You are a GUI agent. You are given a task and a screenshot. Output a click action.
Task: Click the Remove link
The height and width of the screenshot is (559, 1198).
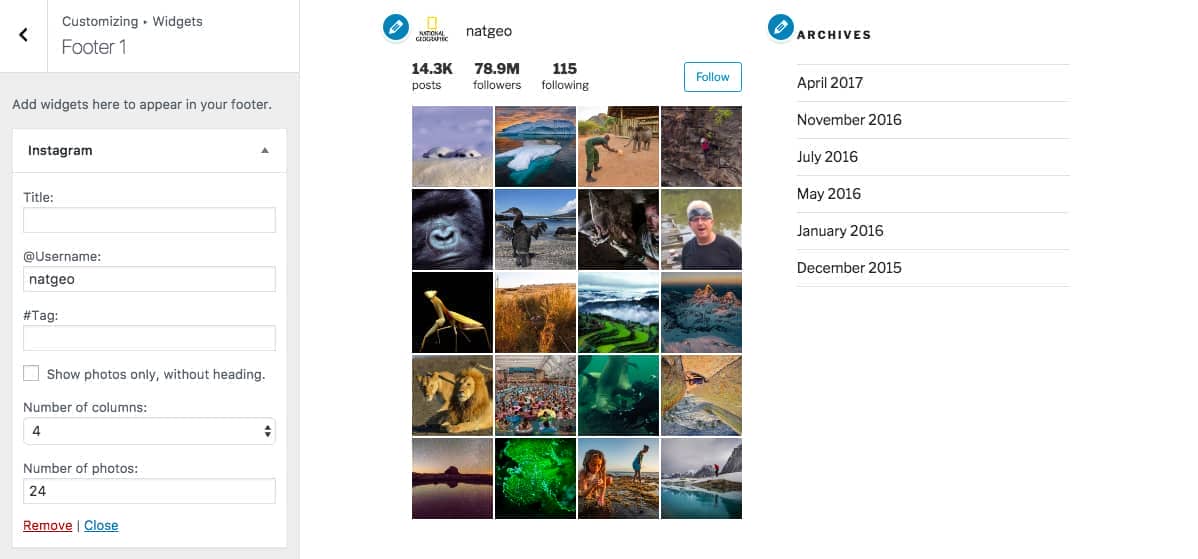click(47, 525)
